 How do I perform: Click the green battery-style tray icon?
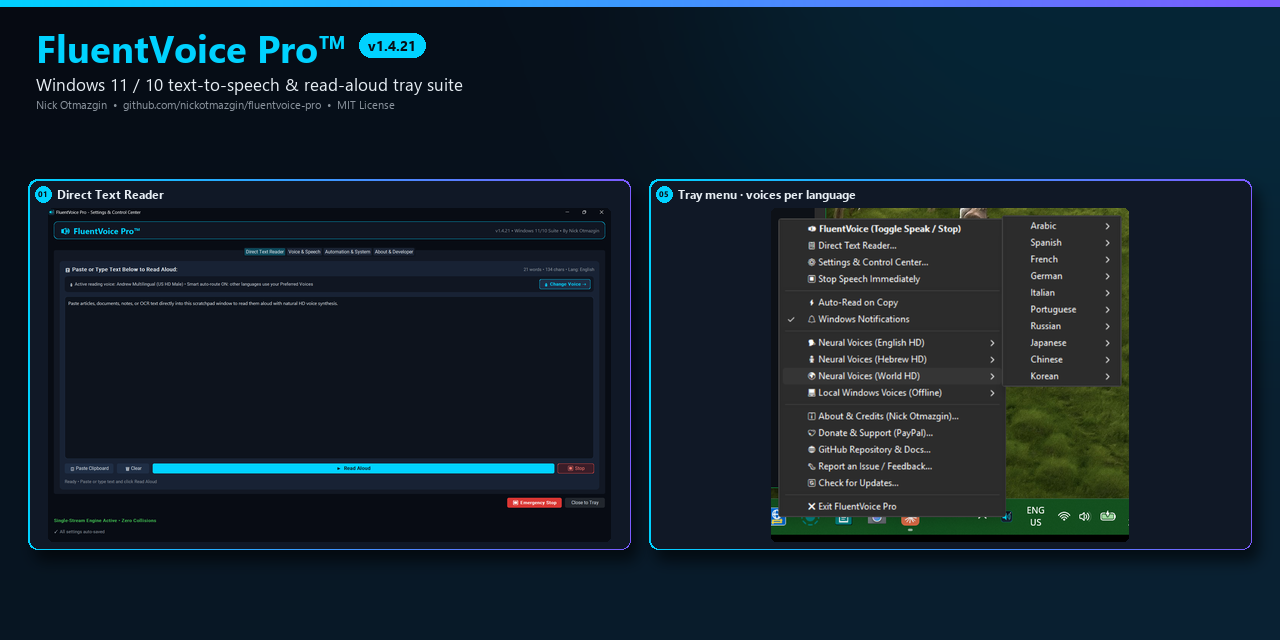coord(1108,516)
